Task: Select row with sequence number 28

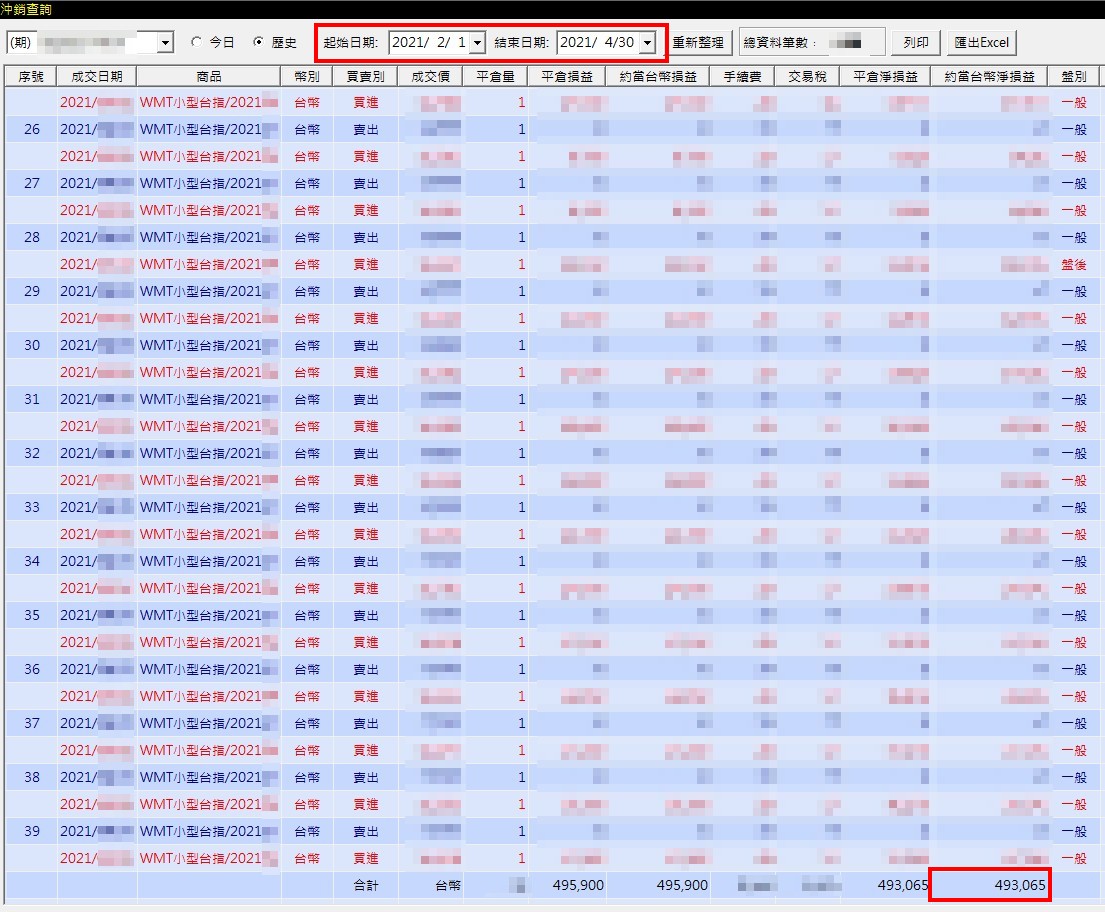Action: (x=552, y=237)
